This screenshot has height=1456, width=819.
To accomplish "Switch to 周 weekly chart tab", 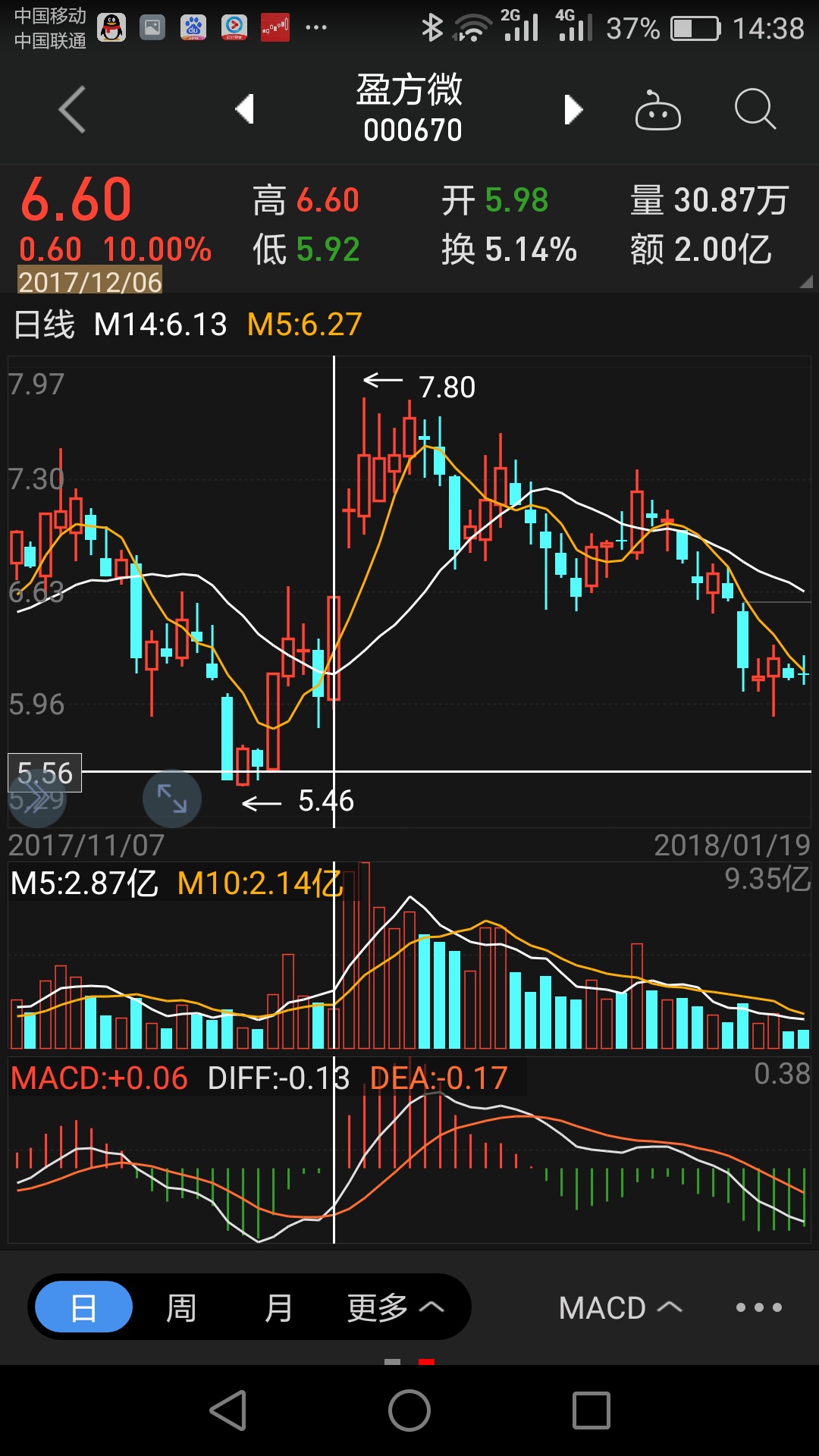I will coord(181,1307).
